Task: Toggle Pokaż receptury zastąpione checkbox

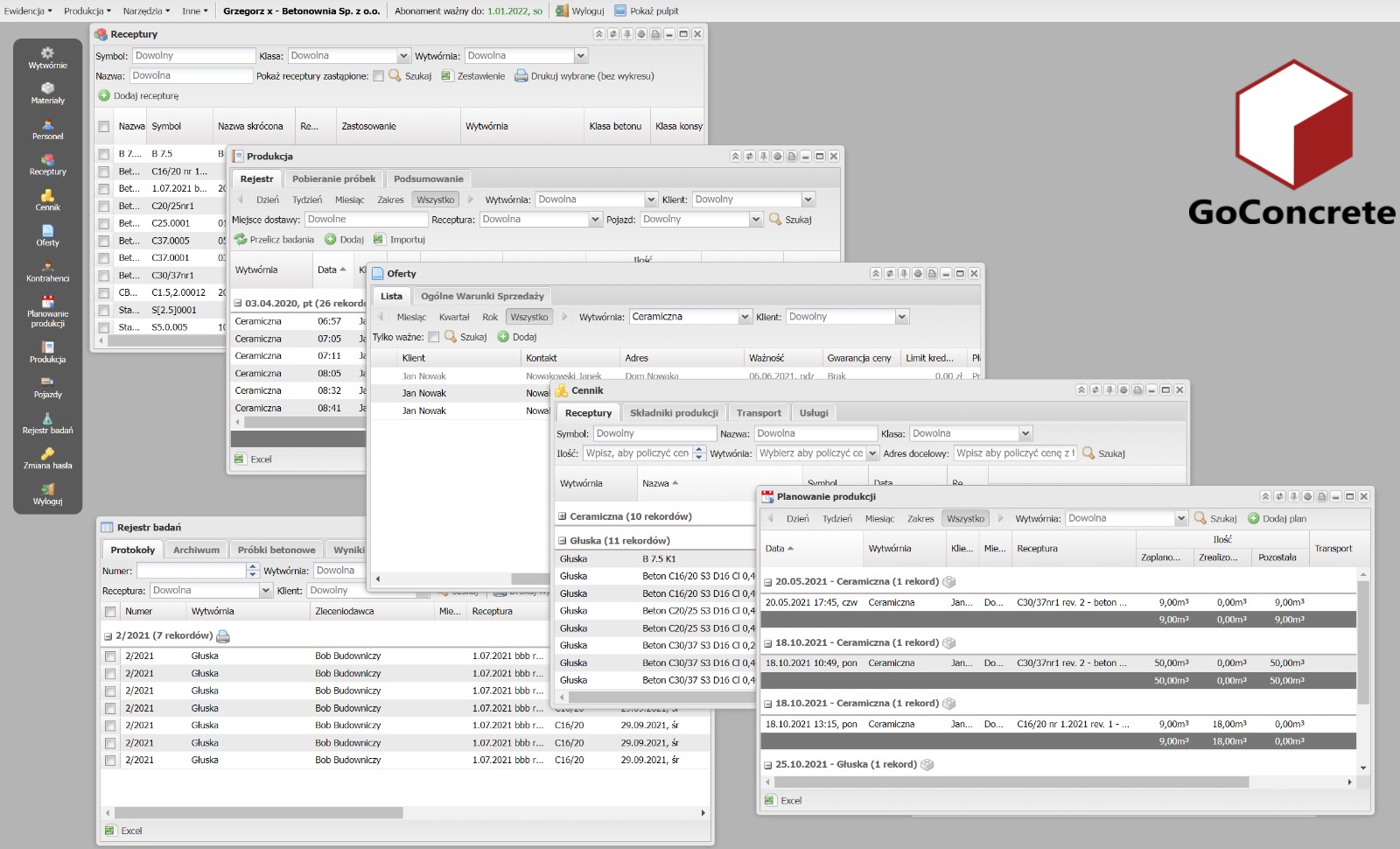Action: point(378,76)
